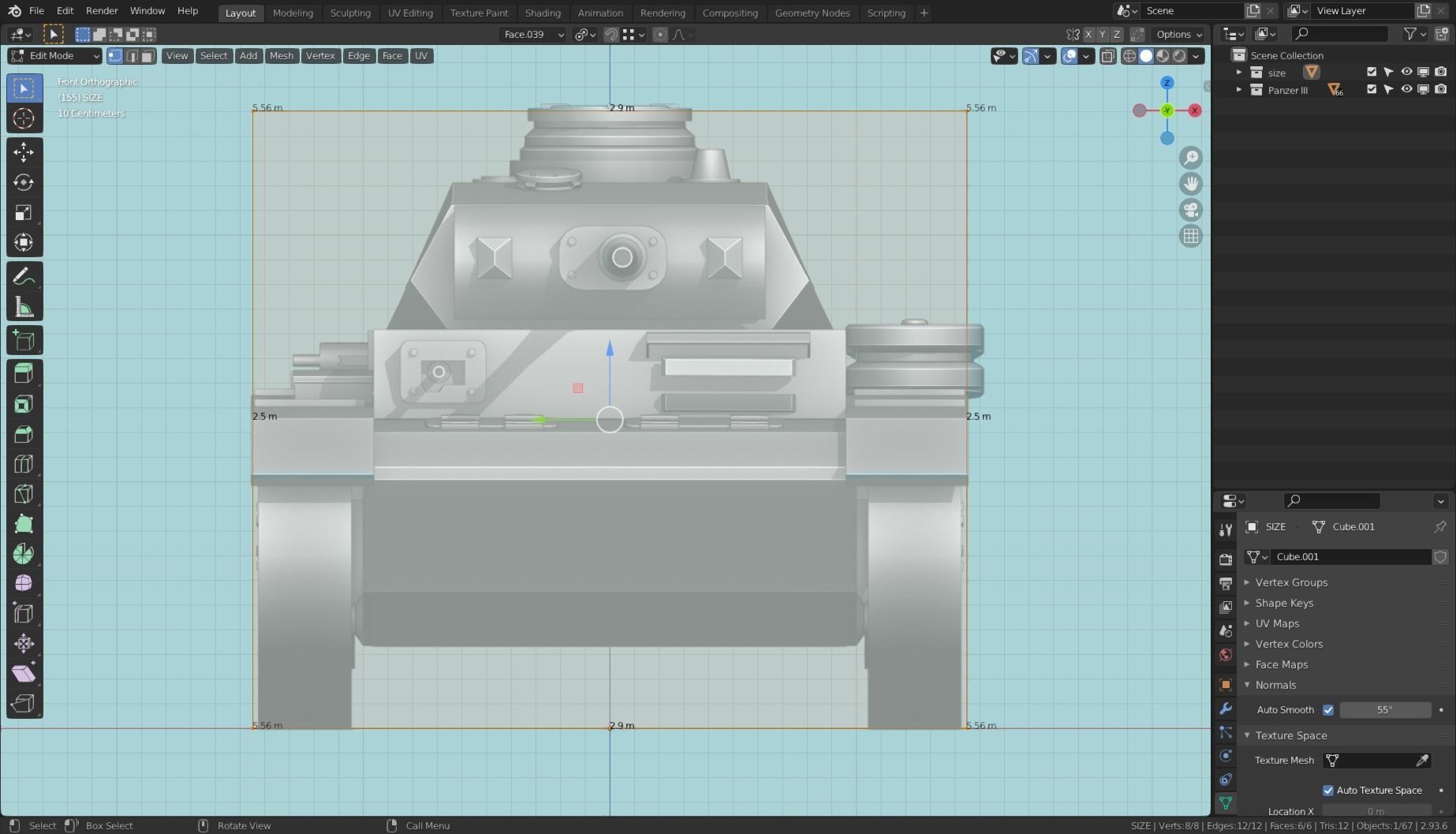Pick the Annotate pencil tool
Screen dimensions: 1456x834
click(x=24, y=277)
